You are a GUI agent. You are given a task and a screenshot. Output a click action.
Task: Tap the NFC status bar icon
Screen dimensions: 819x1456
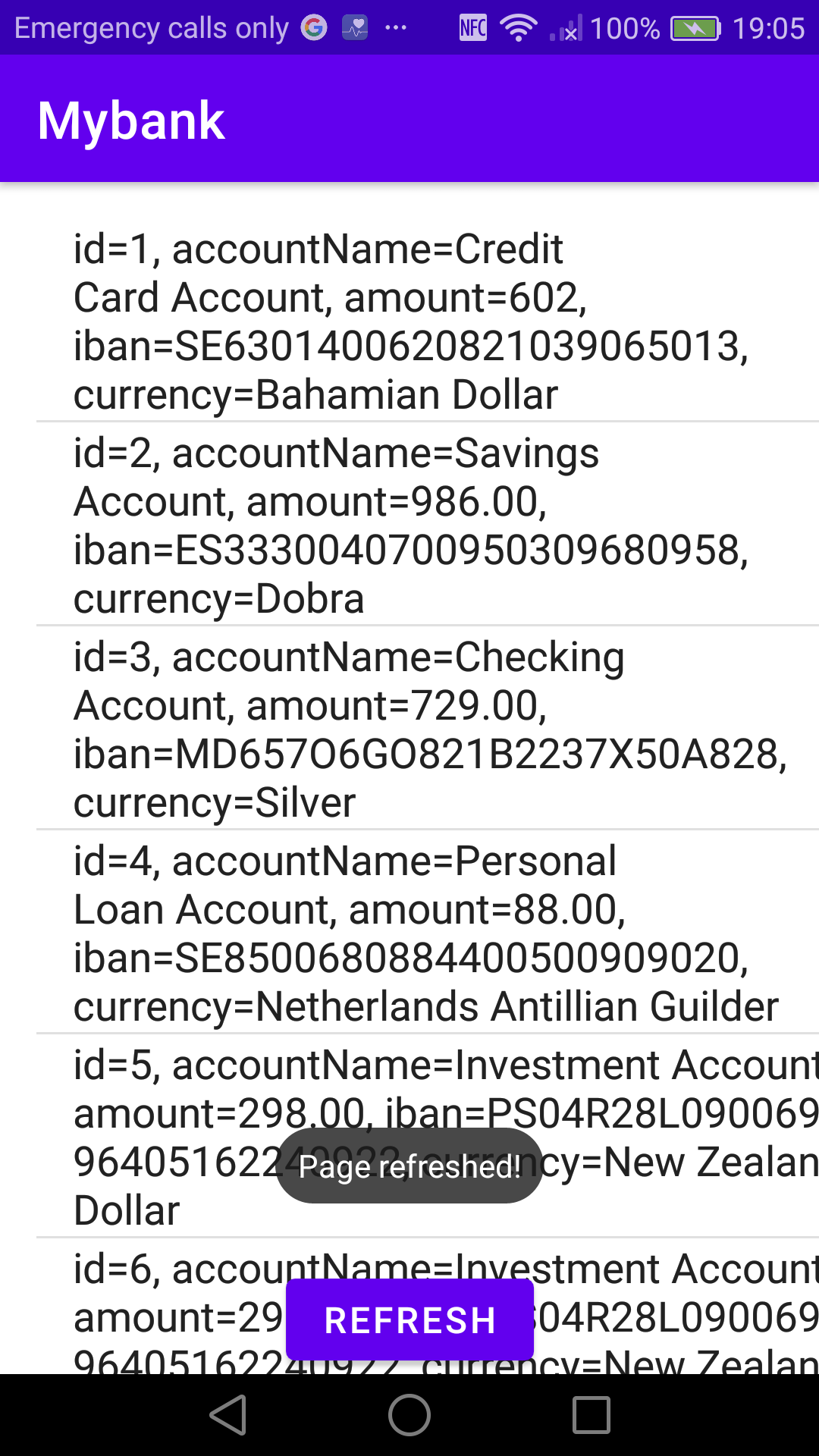(471, 28)
